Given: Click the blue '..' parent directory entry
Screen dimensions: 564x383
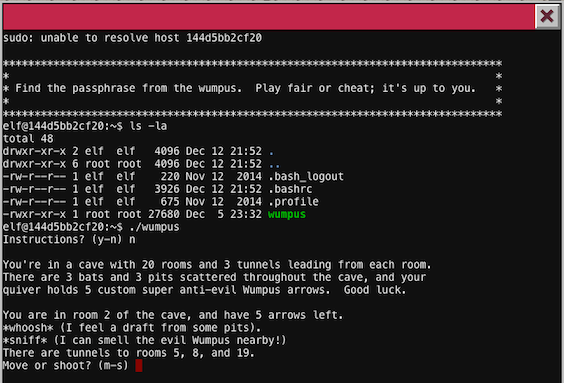Looking at the screenshot, I should click(274, 164).
